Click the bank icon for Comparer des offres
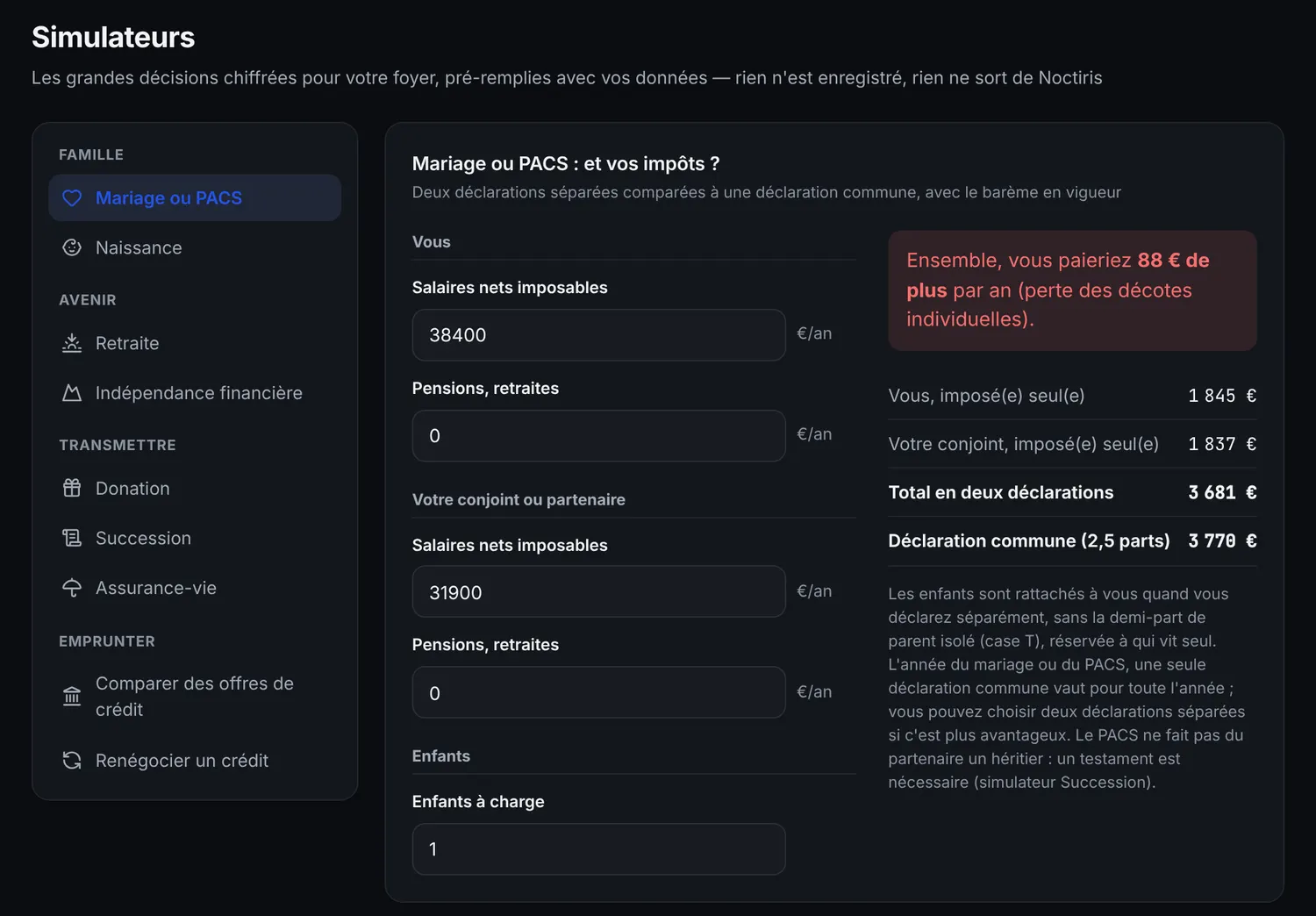 click(72, 697)
